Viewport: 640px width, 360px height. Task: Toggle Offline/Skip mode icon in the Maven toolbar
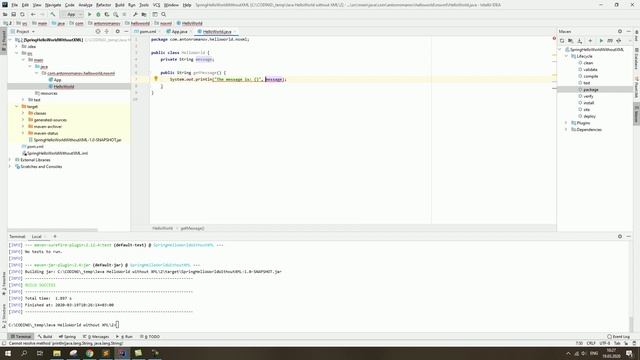(619, 41)
